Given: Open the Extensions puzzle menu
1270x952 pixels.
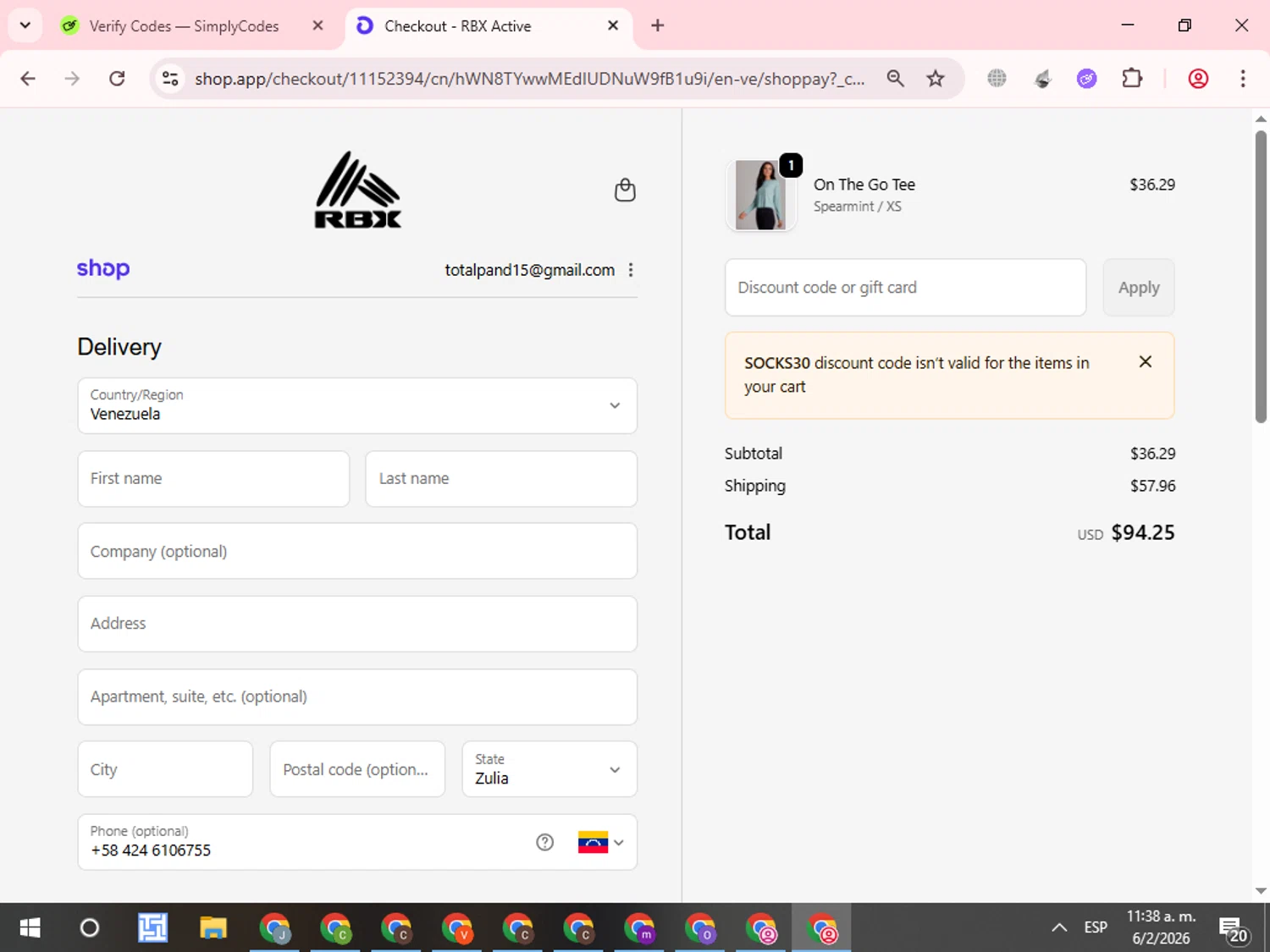Looking at the screenshot, I should click(1132, 79).
